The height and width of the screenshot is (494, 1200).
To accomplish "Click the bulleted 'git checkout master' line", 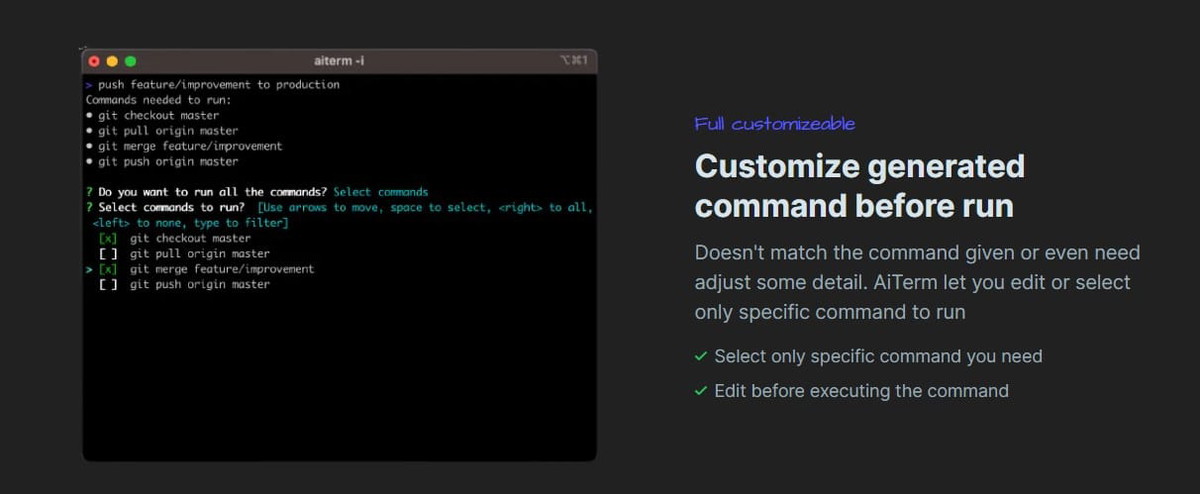I will [x=152, y=115].
